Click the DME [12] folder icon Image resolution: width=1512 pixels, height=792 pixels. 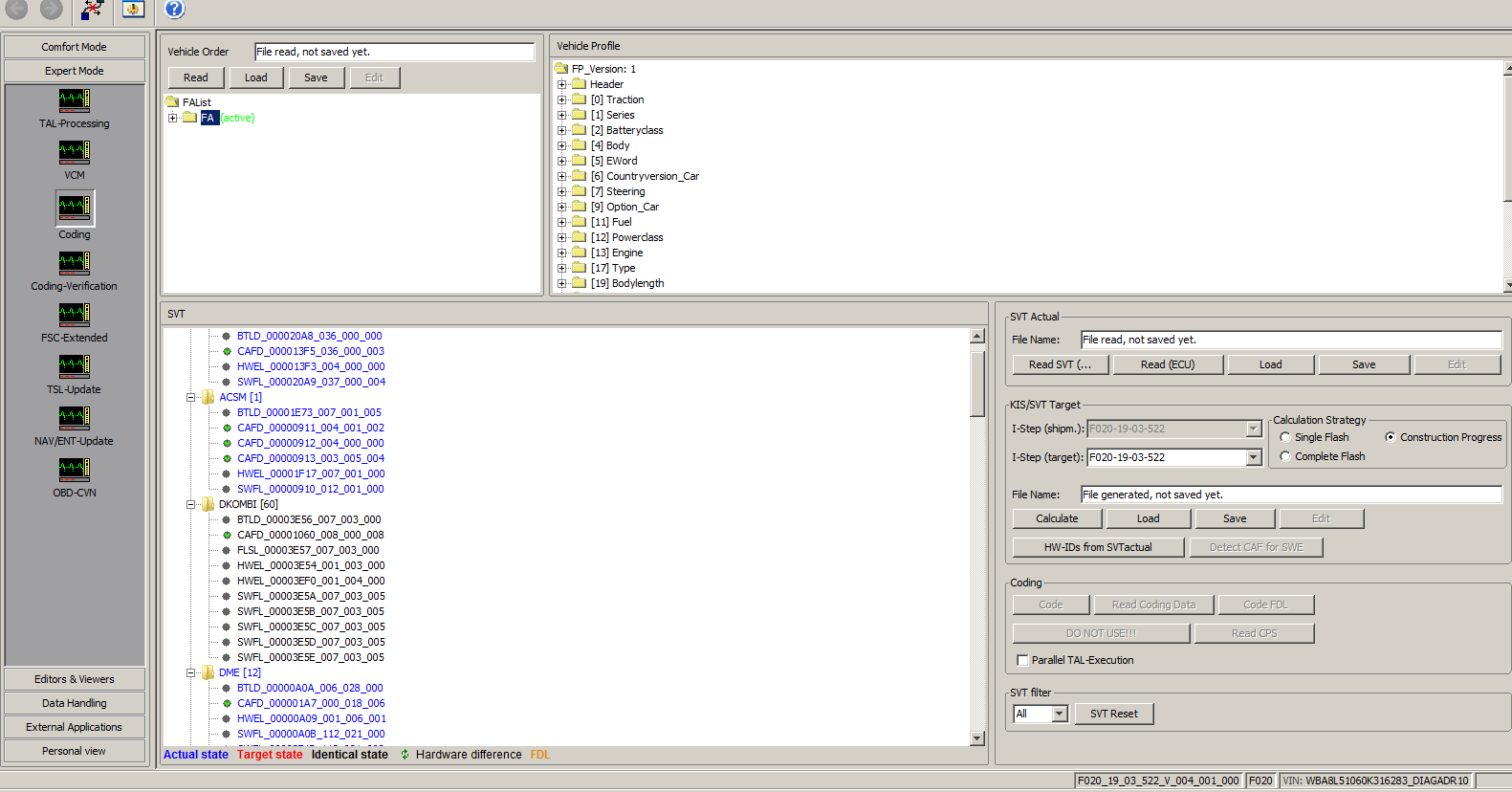(208, 672)
